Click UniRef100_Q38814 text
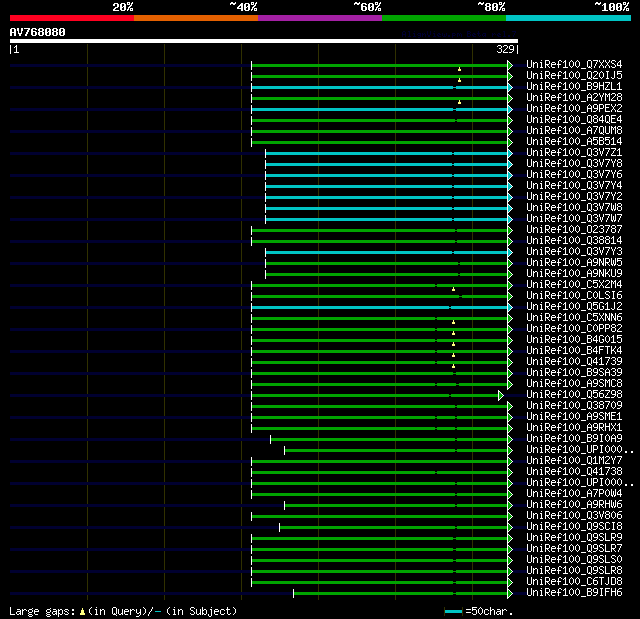 click(574, 241)
